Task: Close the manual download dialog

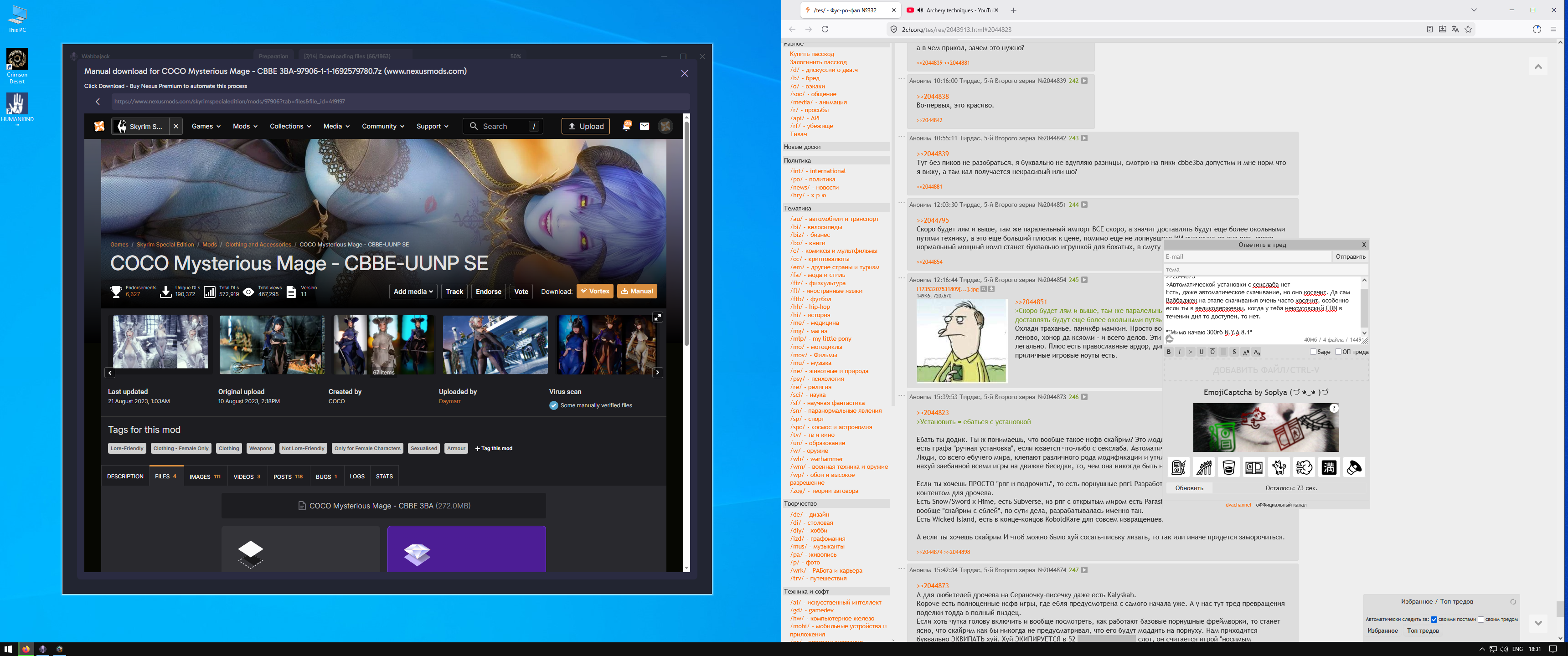Action: 684,73
